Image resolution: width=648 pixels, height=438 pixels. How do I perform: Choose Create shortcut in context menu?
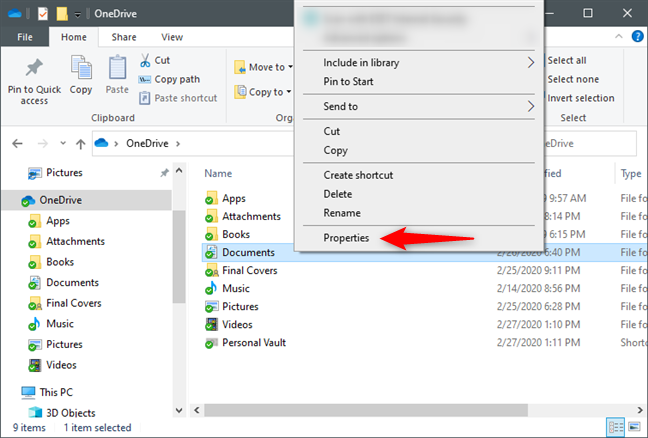pos(358,175)
